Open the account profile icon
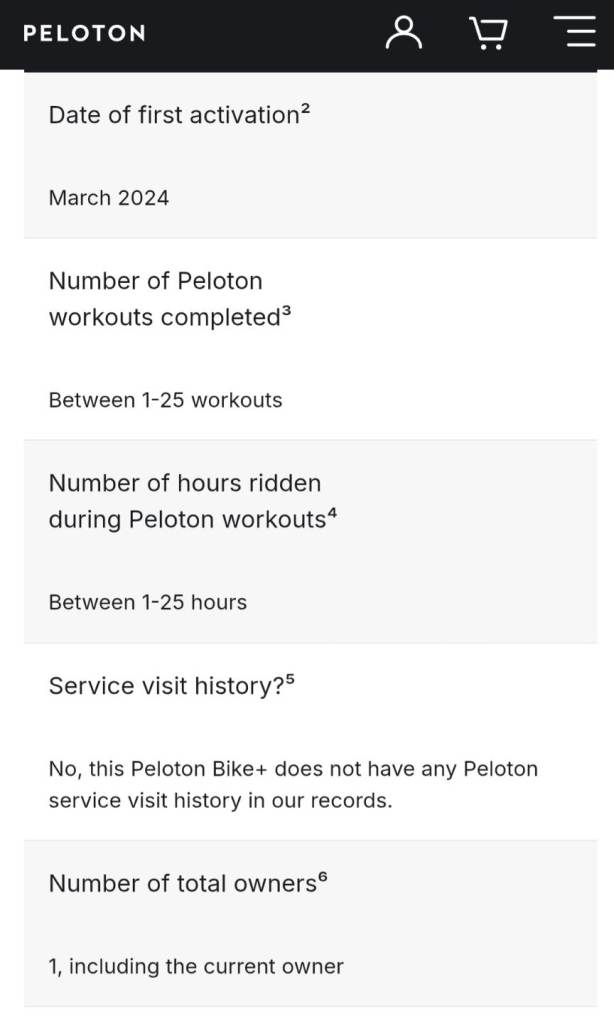This screenshot has width=614, height=1024. pos(404,32)
